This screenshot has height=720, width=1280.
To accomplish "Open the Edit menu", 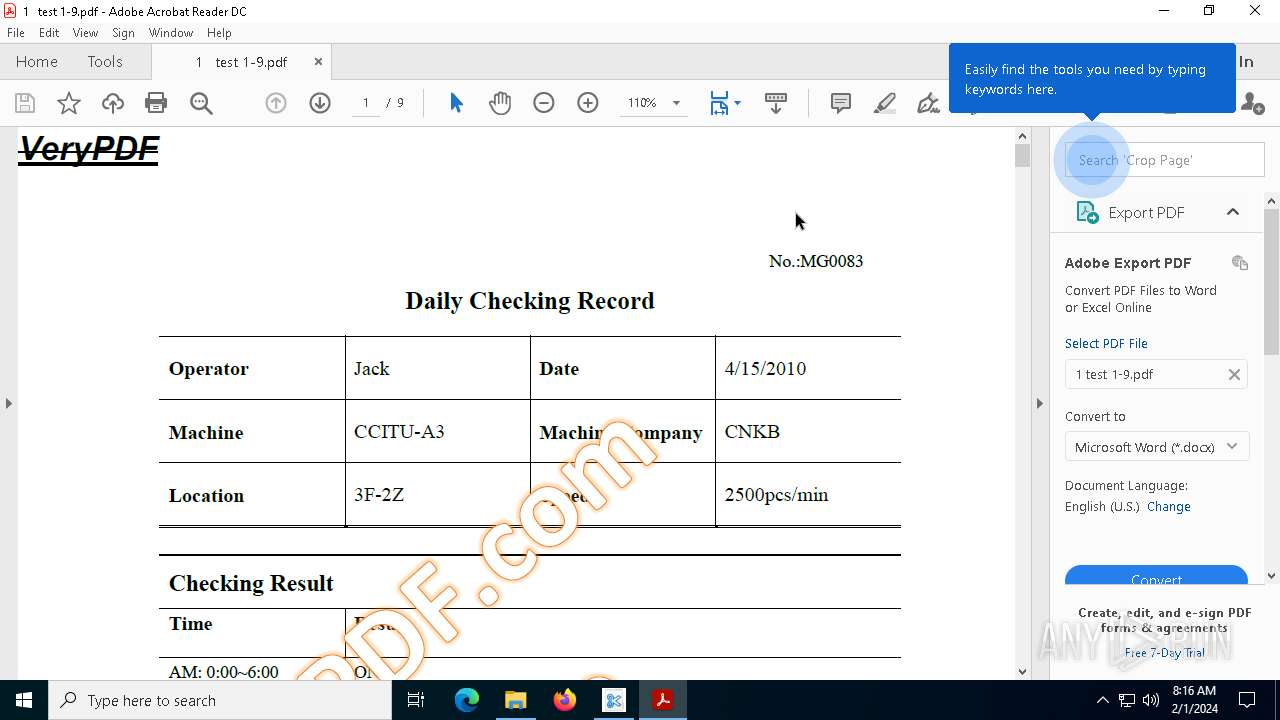I will [x=49, y=33].
